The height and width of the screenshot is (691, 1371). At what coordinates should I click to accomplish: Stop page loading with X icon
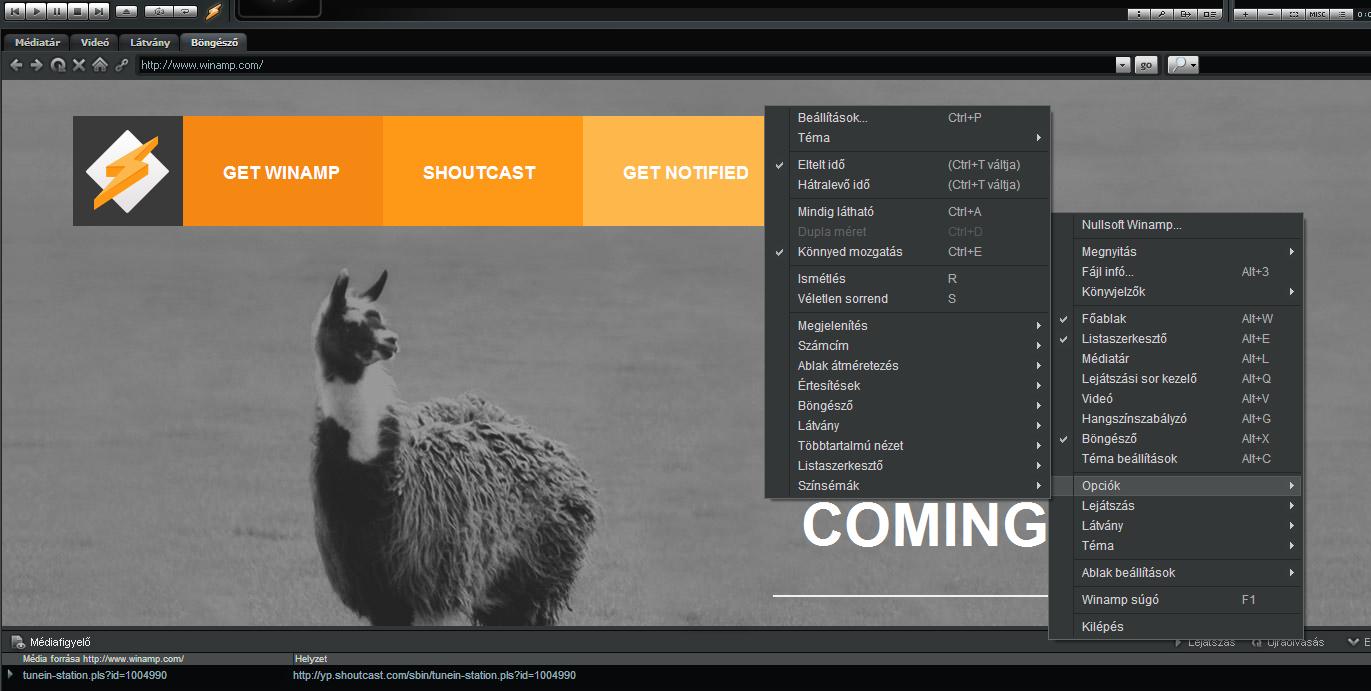coord(79,65)
